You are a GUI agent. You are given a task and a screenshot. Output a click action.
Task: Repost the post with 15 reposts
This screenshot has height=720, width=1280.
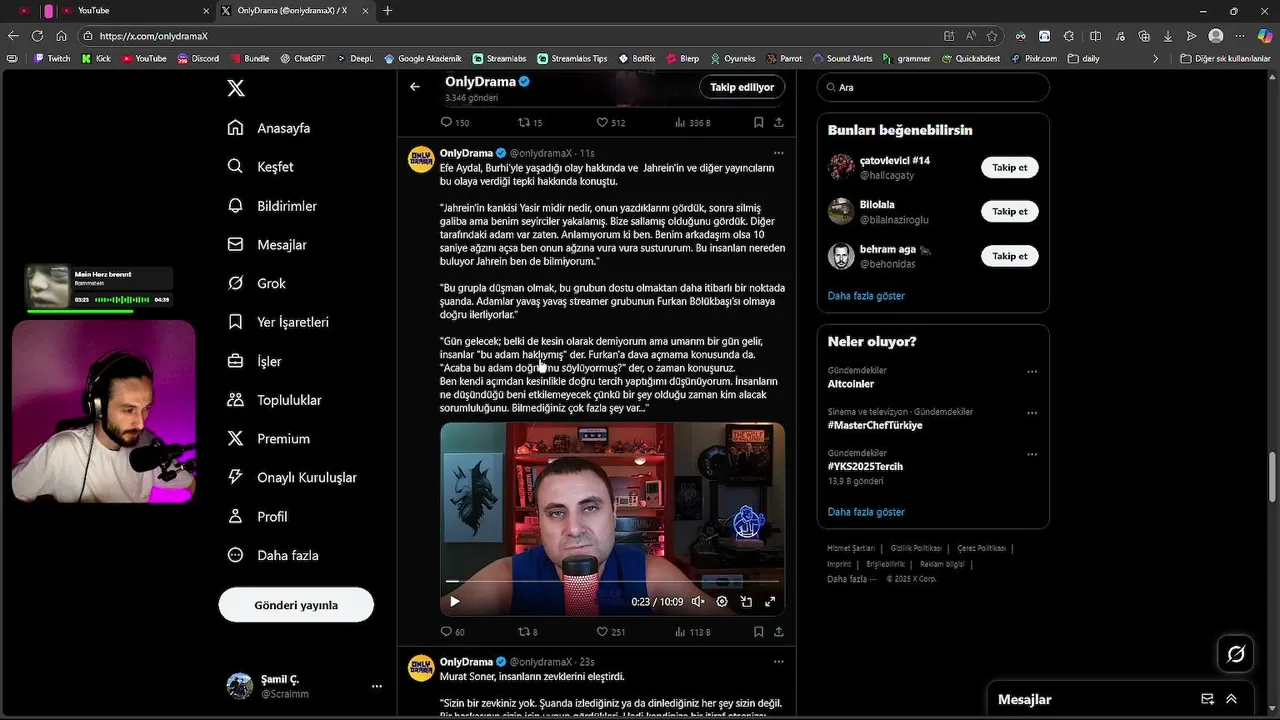pos(529,123)
